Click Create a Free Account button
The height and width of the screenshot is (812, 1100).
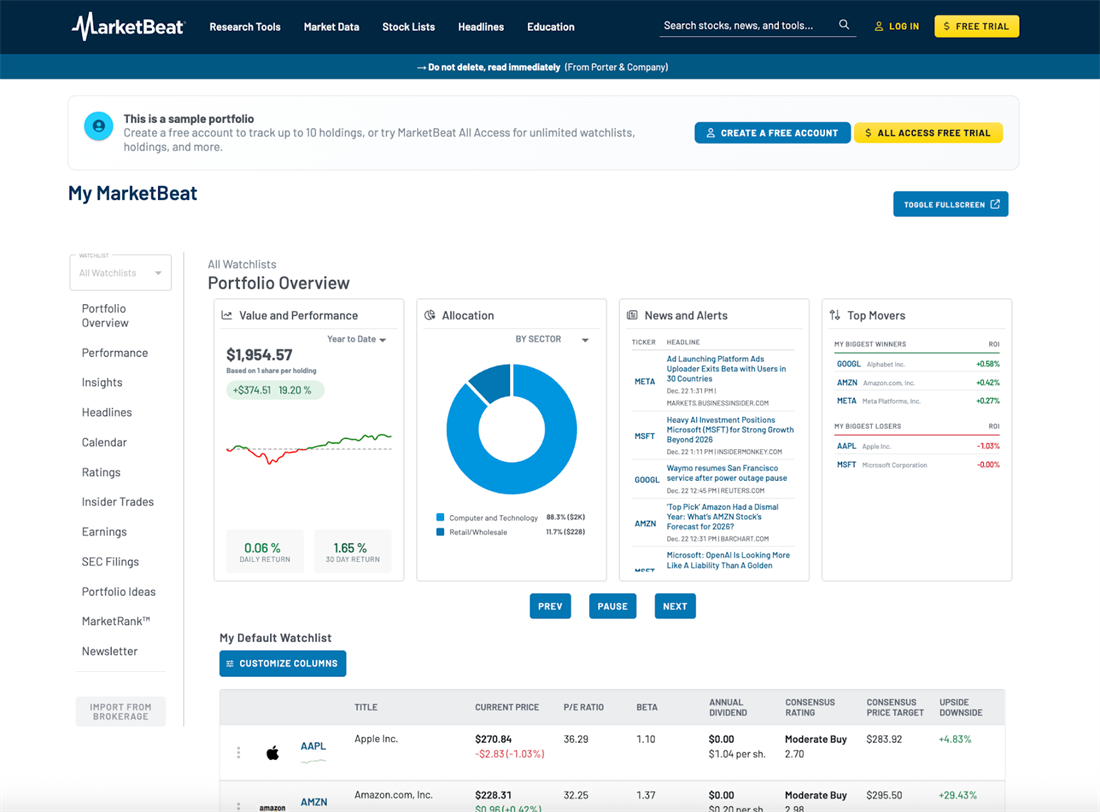click(x=772, y=133)
